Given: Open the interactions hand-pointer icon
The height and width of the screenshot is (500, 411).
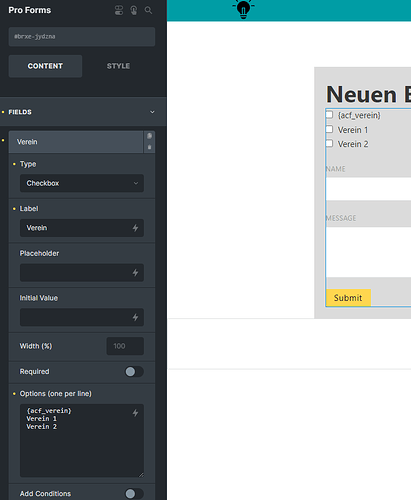Looking at the screenshot, I should click(134, 10).
